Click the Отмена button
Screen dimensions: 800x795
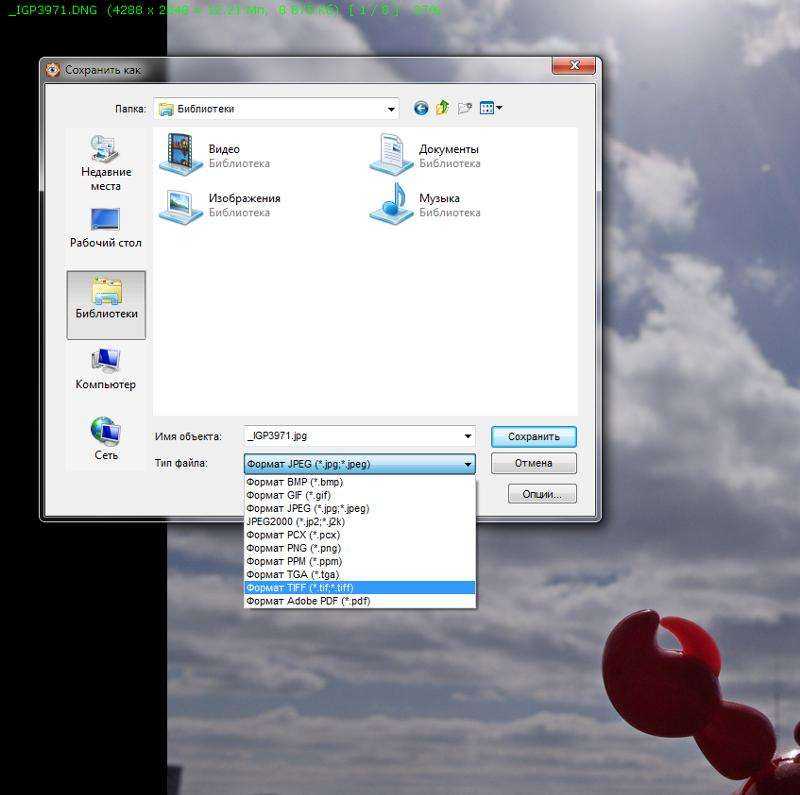point(534,463)
